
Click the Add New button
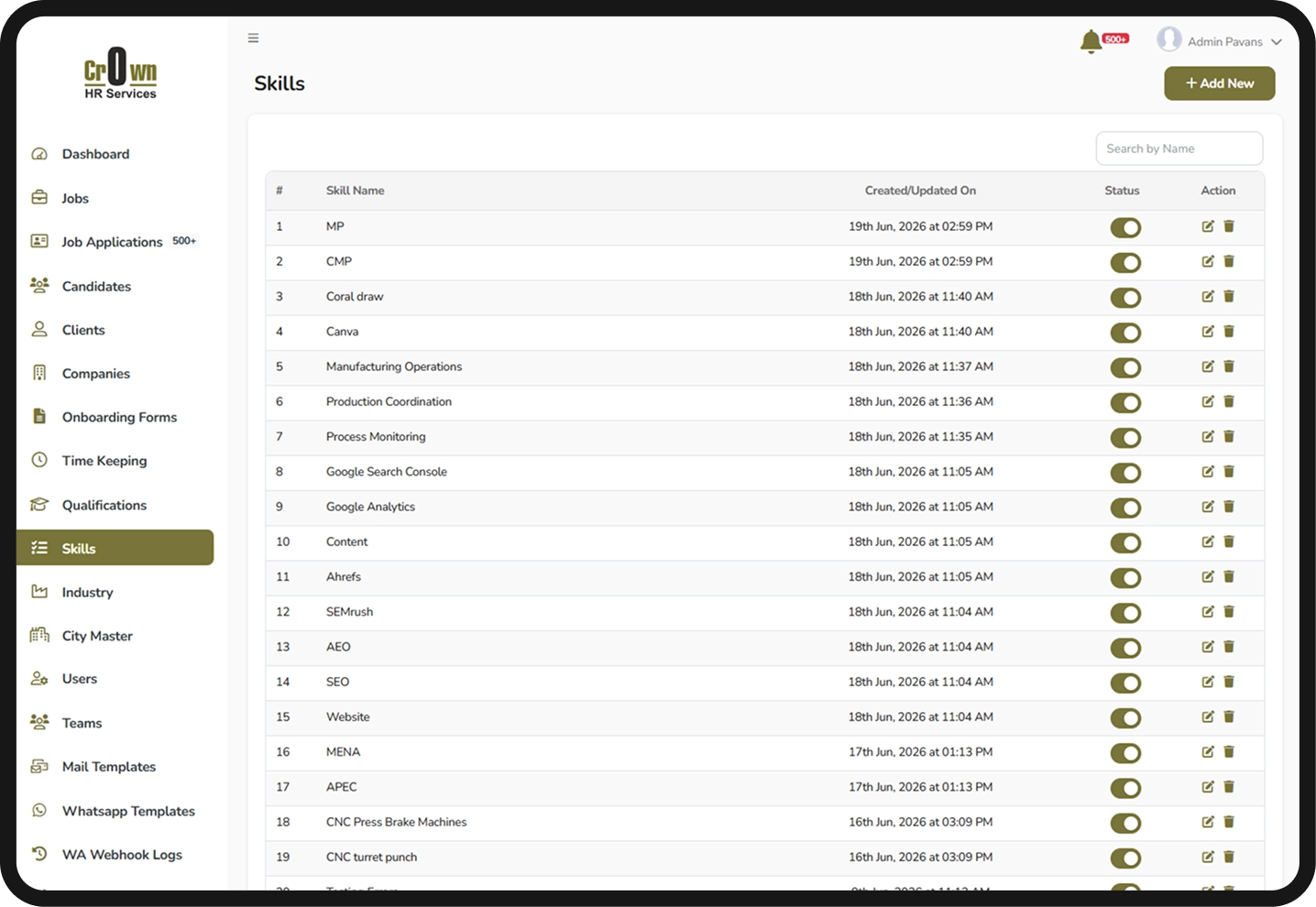1220,83
